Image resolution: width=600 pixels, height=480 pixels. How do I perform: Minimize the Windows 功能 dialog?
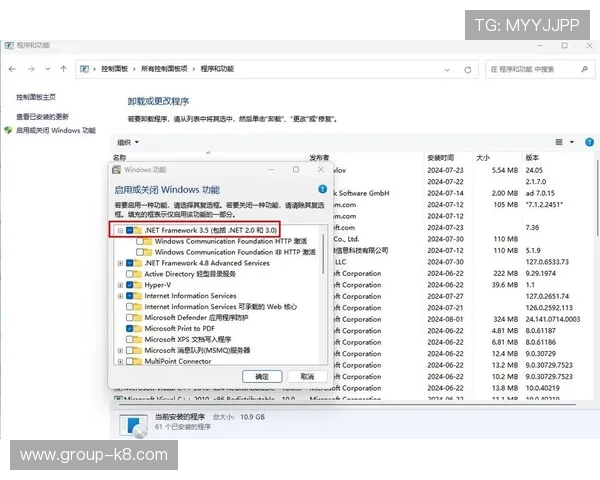[271, 170]
